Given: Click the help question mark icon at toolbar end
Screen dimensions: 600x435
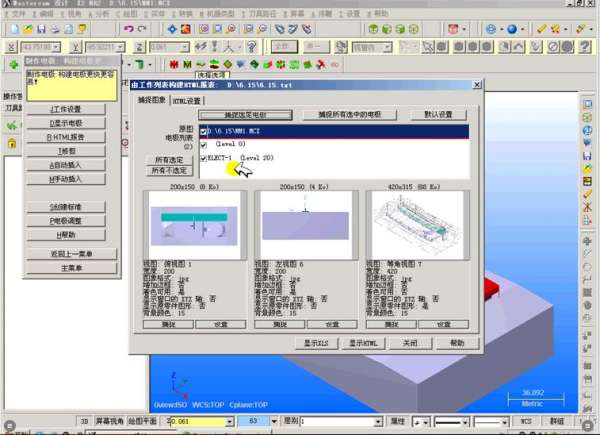Looking at the screenshot, I should [584, 47].
